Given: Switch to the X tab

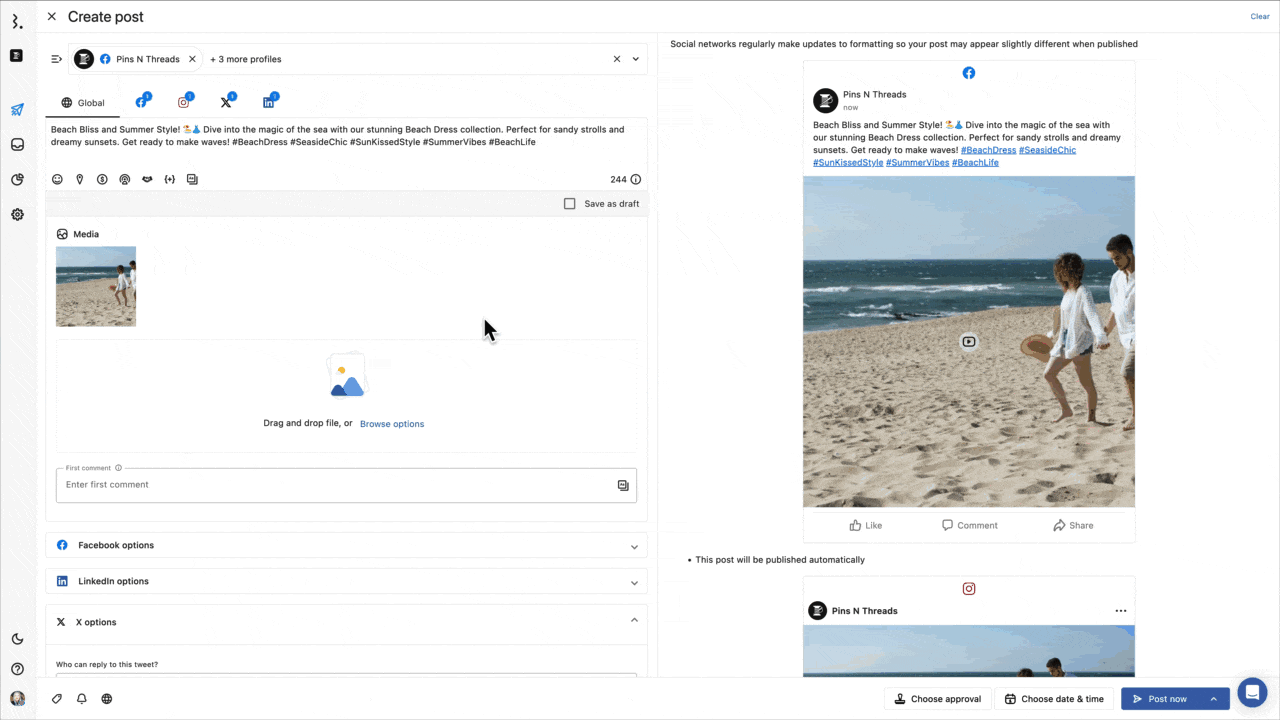Looking at the screenshot, I should (227, 102).
